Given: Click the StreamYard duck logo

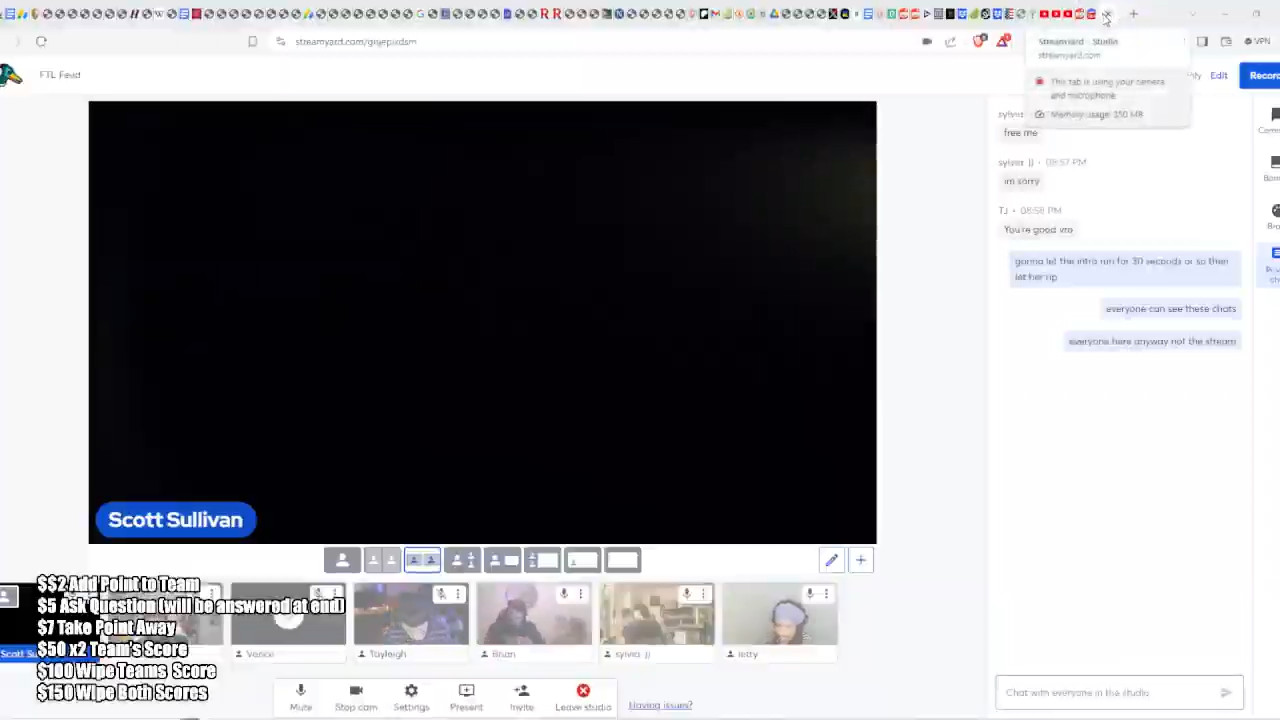Looking at the screenshot, I should pos(11,75).
